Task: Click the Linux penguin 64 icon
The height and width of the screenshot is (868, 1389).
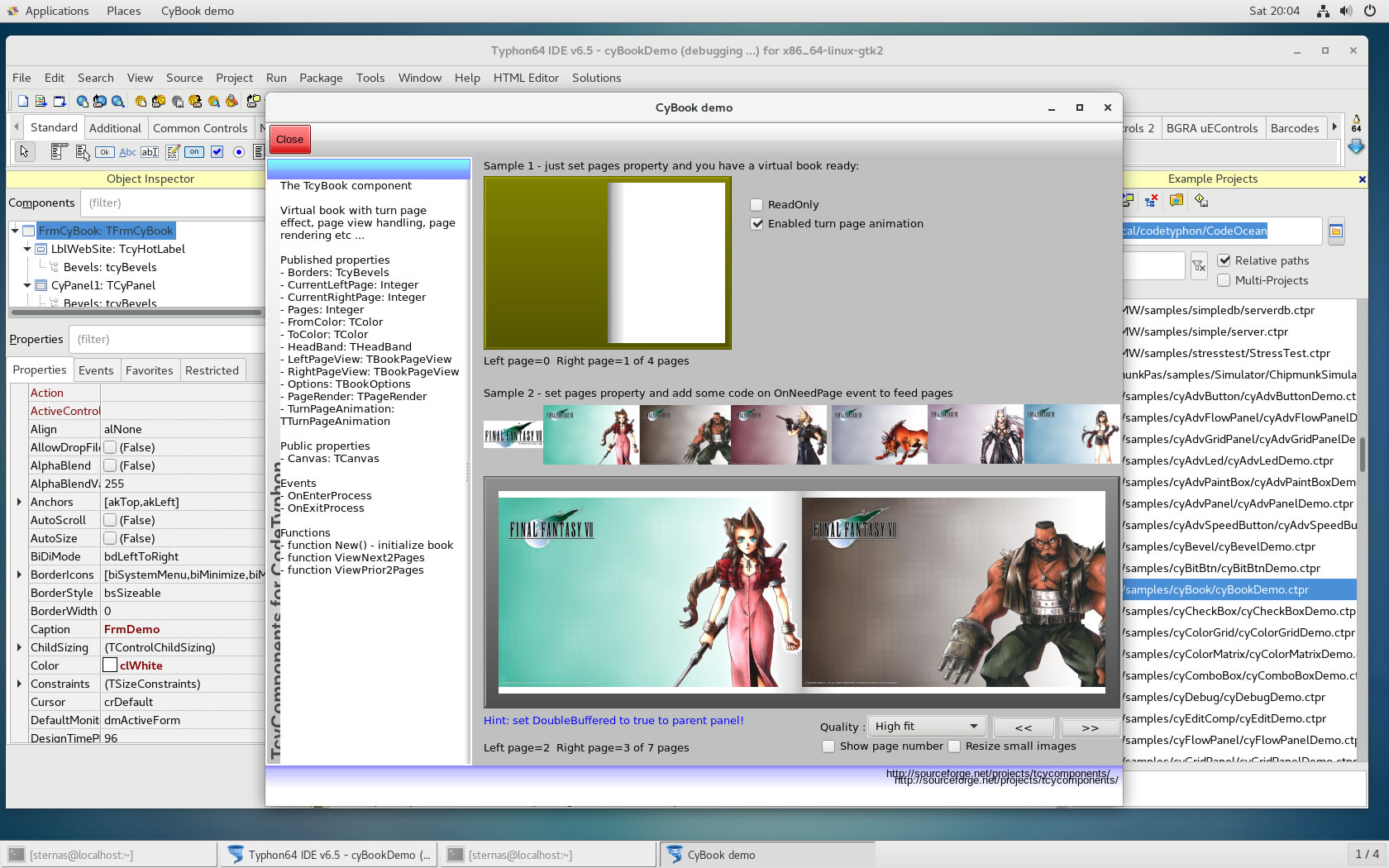Action: 1356,123
